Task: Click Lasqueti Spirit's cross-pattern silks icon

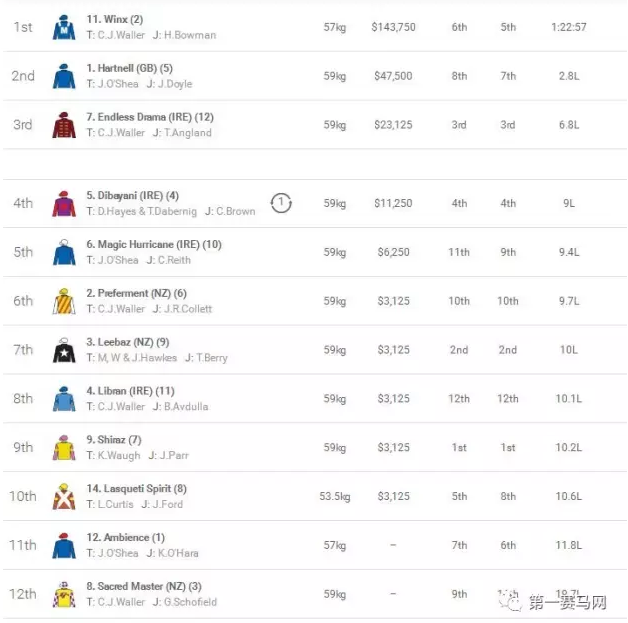Action: (64, 497)
